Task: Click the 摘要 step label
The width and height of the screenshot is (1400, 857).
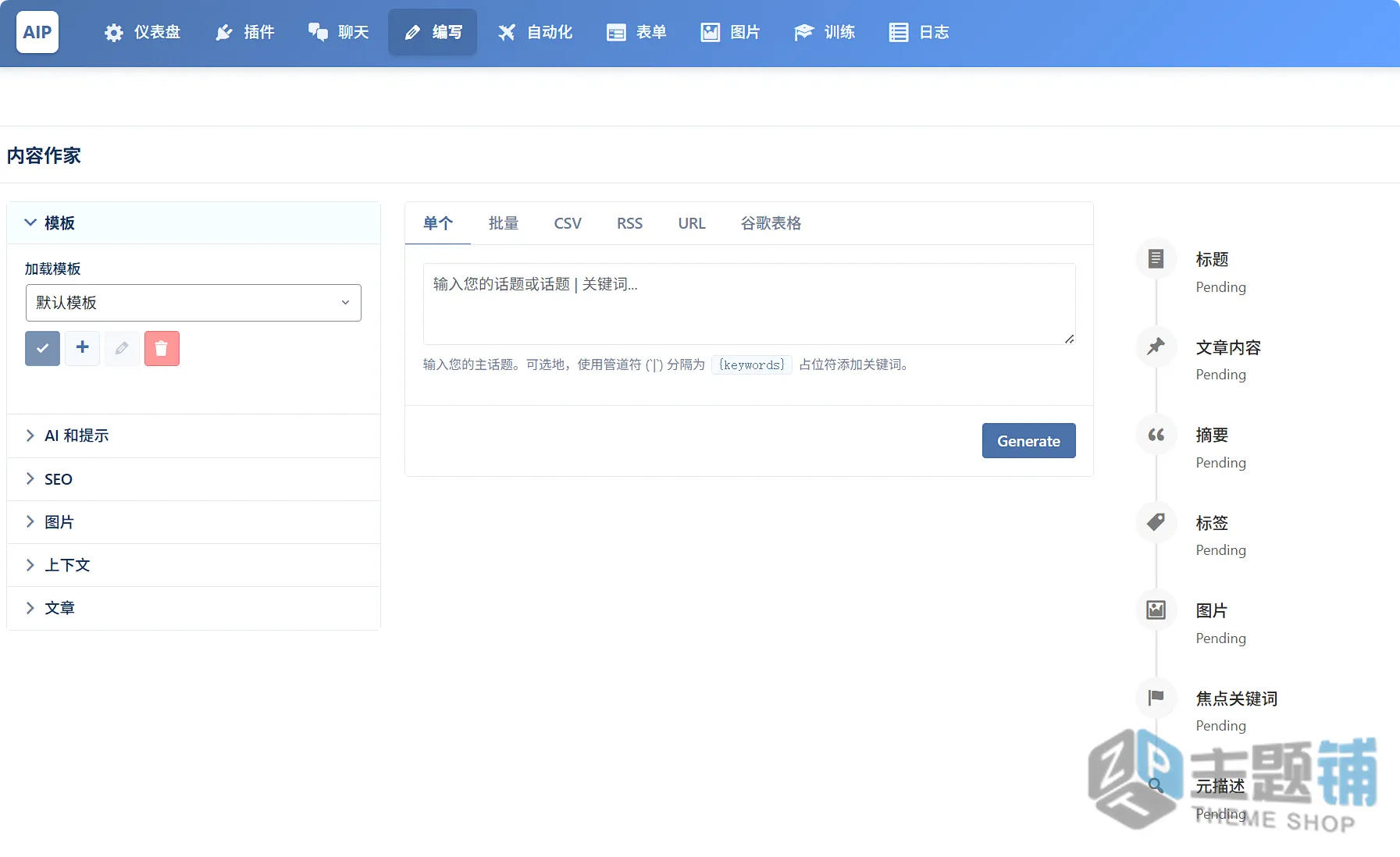Action: 1212,435
